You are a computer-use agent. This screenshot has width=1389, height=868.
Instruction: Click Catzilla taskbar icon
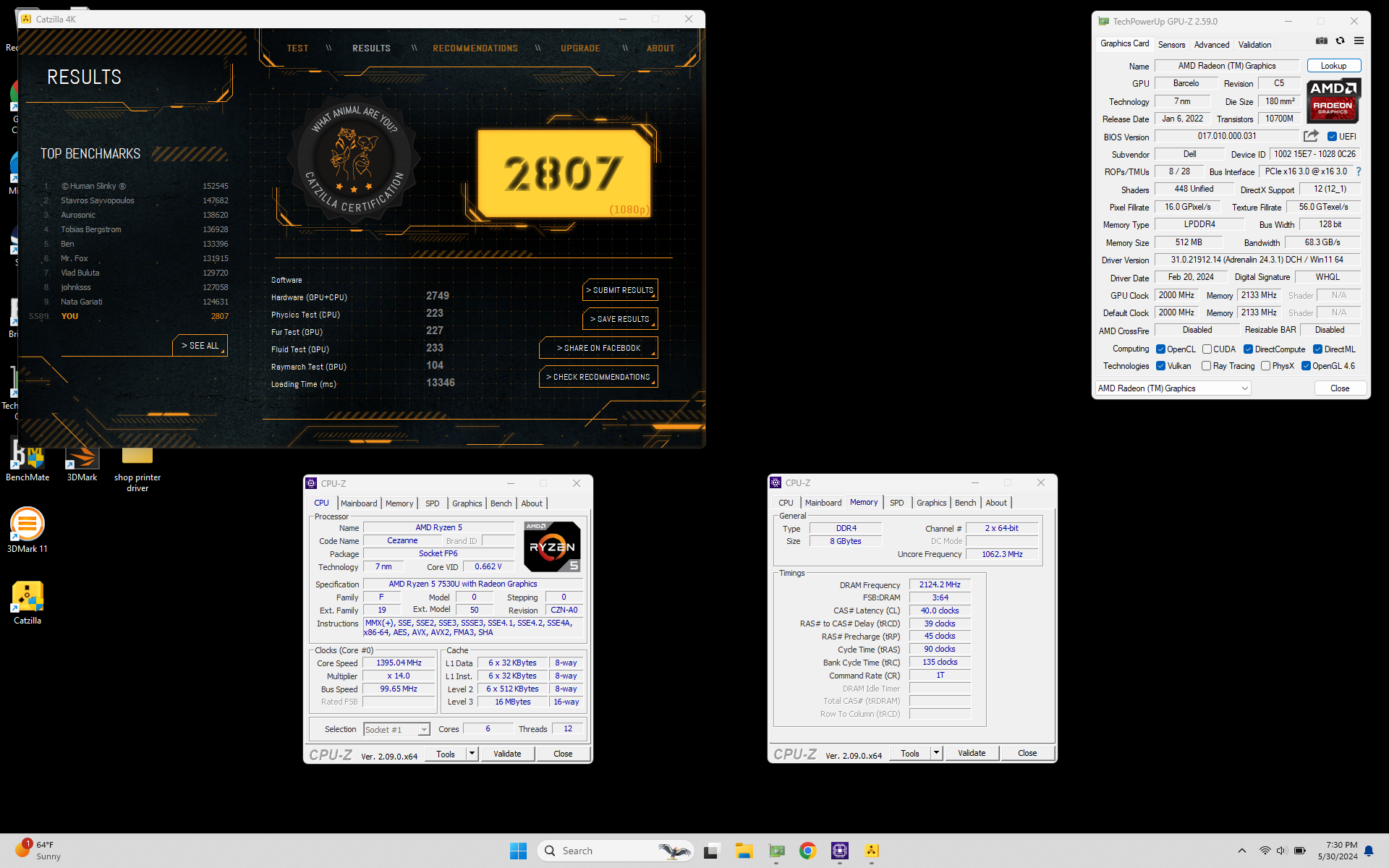[x=872, y=851]
